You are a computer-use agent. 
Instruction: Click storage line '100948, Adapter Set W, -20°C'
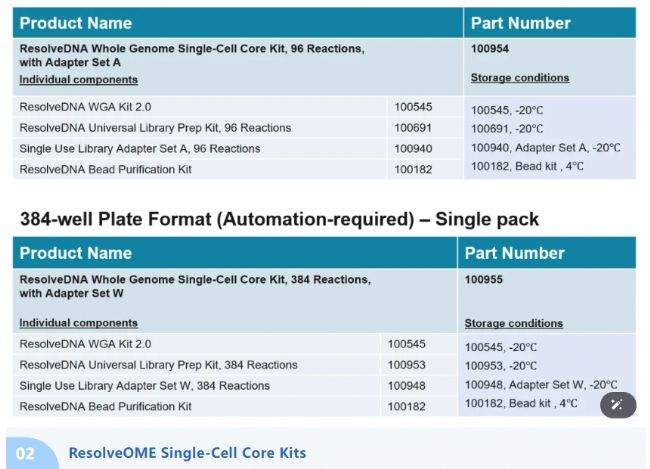[x=541, y=385]
